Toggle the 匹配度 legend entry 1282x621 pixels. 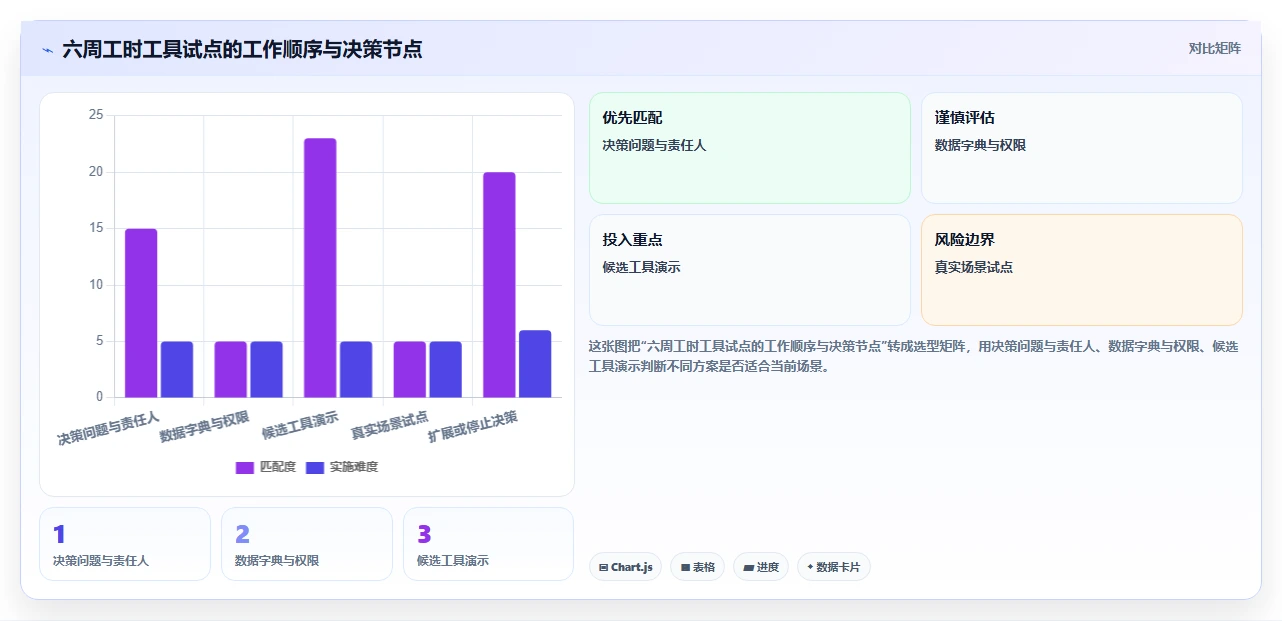(x=266, y=467)
